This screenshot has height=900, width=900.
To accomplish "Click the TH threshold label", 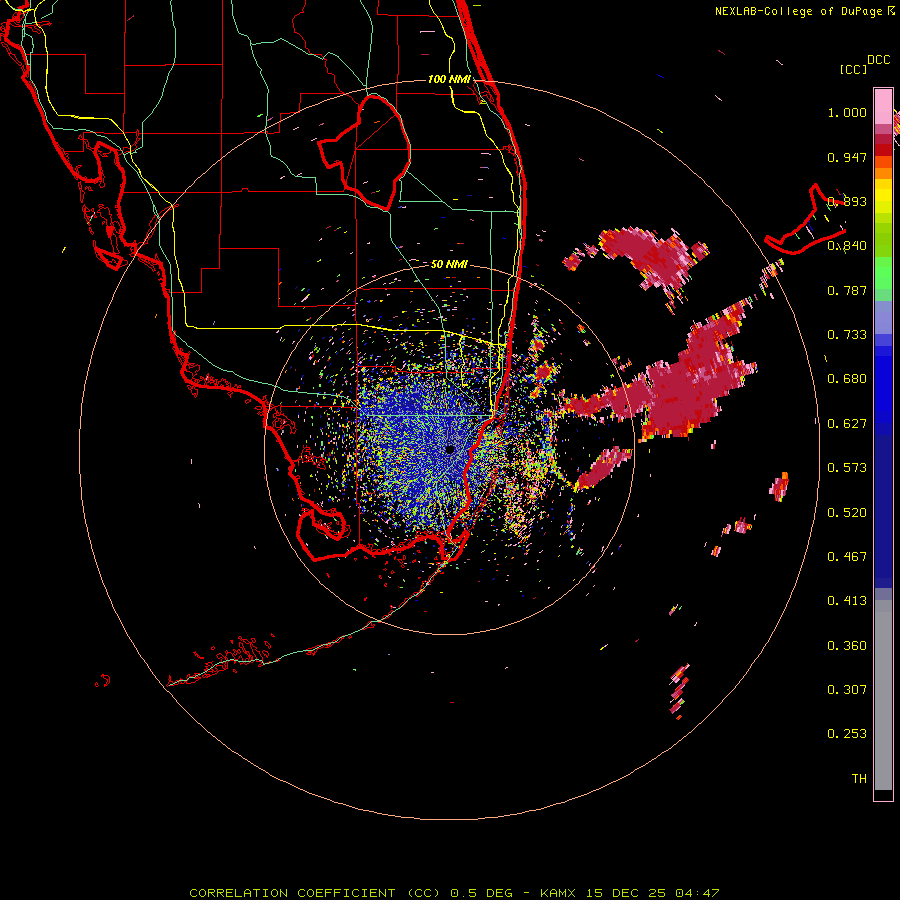I will tap(859, 779).
